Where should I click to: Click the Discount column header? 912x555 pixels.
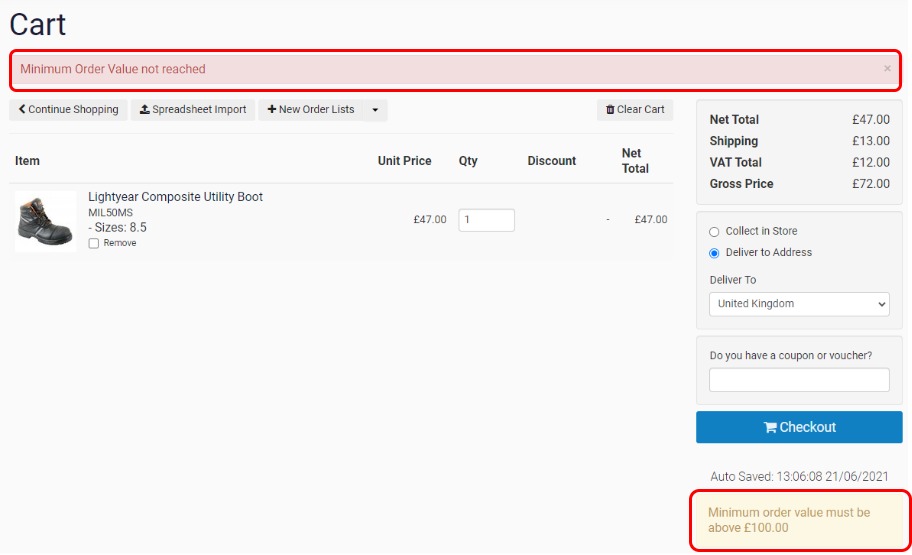coord(552,161)
